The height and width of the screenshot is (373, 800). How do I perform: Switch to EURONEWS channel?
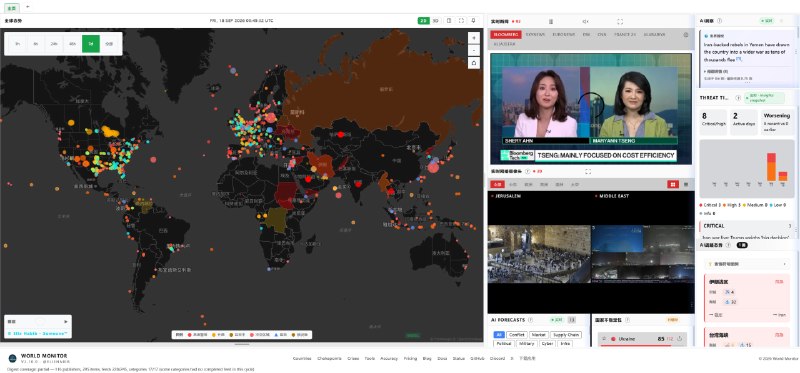(563, 35)
